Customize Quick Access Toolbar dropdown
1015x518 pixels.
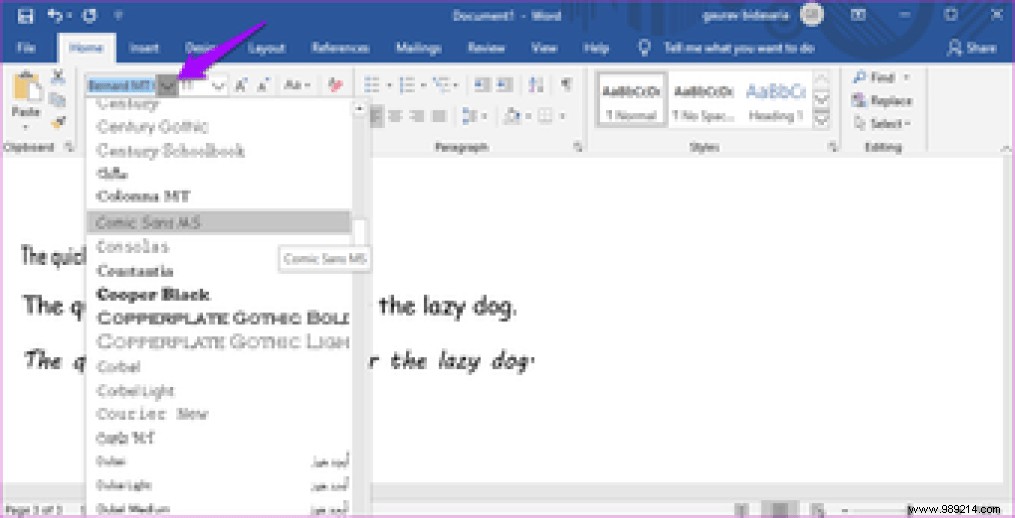tap(118, 16)
